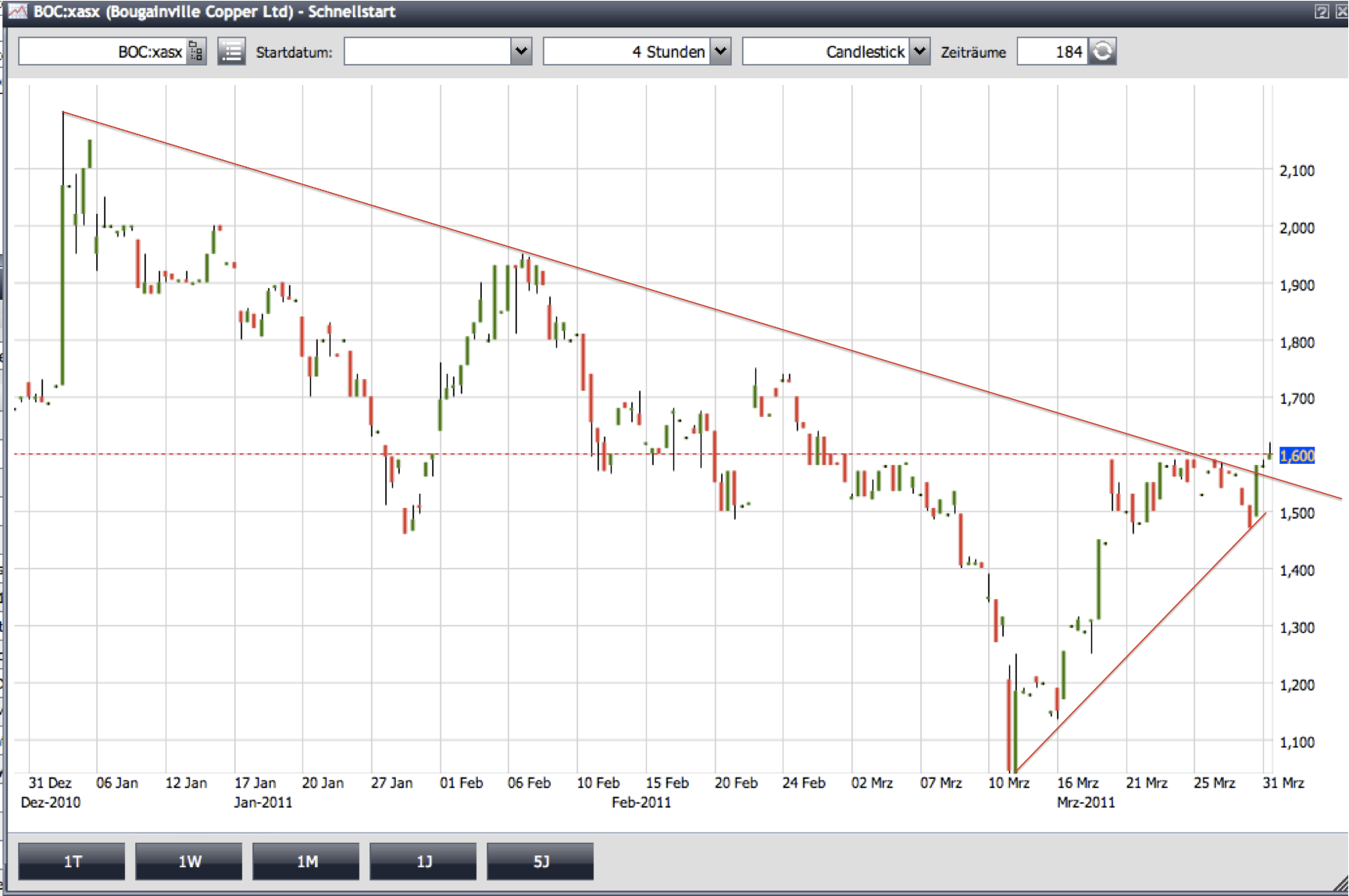Switch to the 1J time range
This screenshot has height=896, width=1349.
point(423,861)
